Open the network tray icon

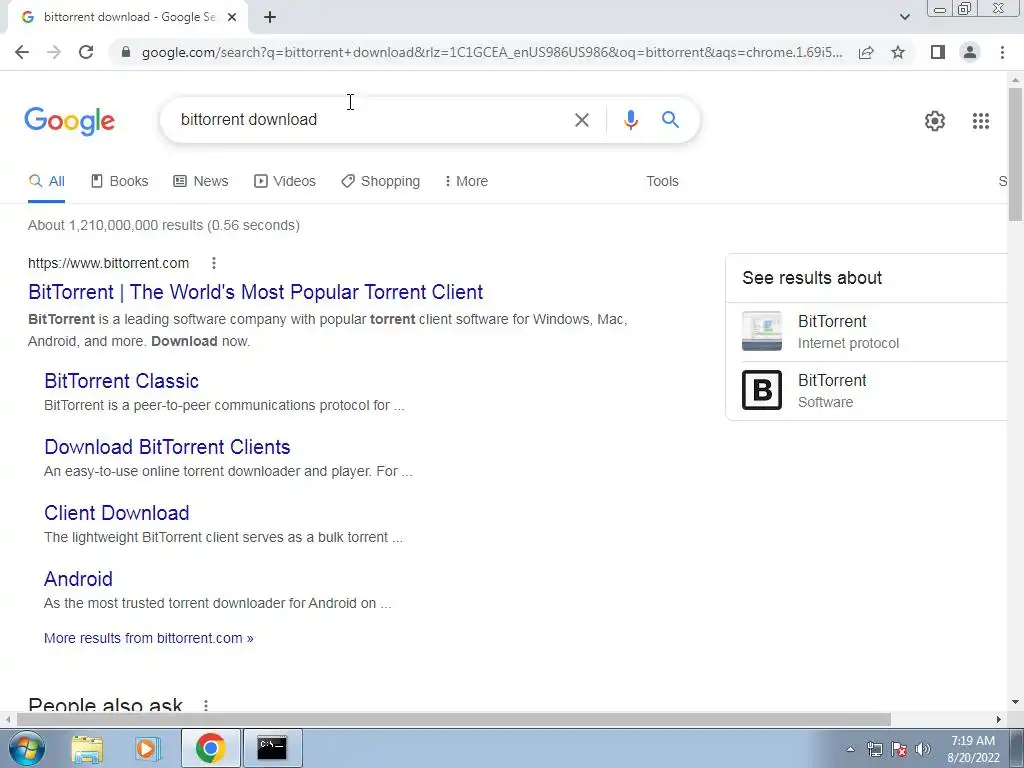pos(874,749)
